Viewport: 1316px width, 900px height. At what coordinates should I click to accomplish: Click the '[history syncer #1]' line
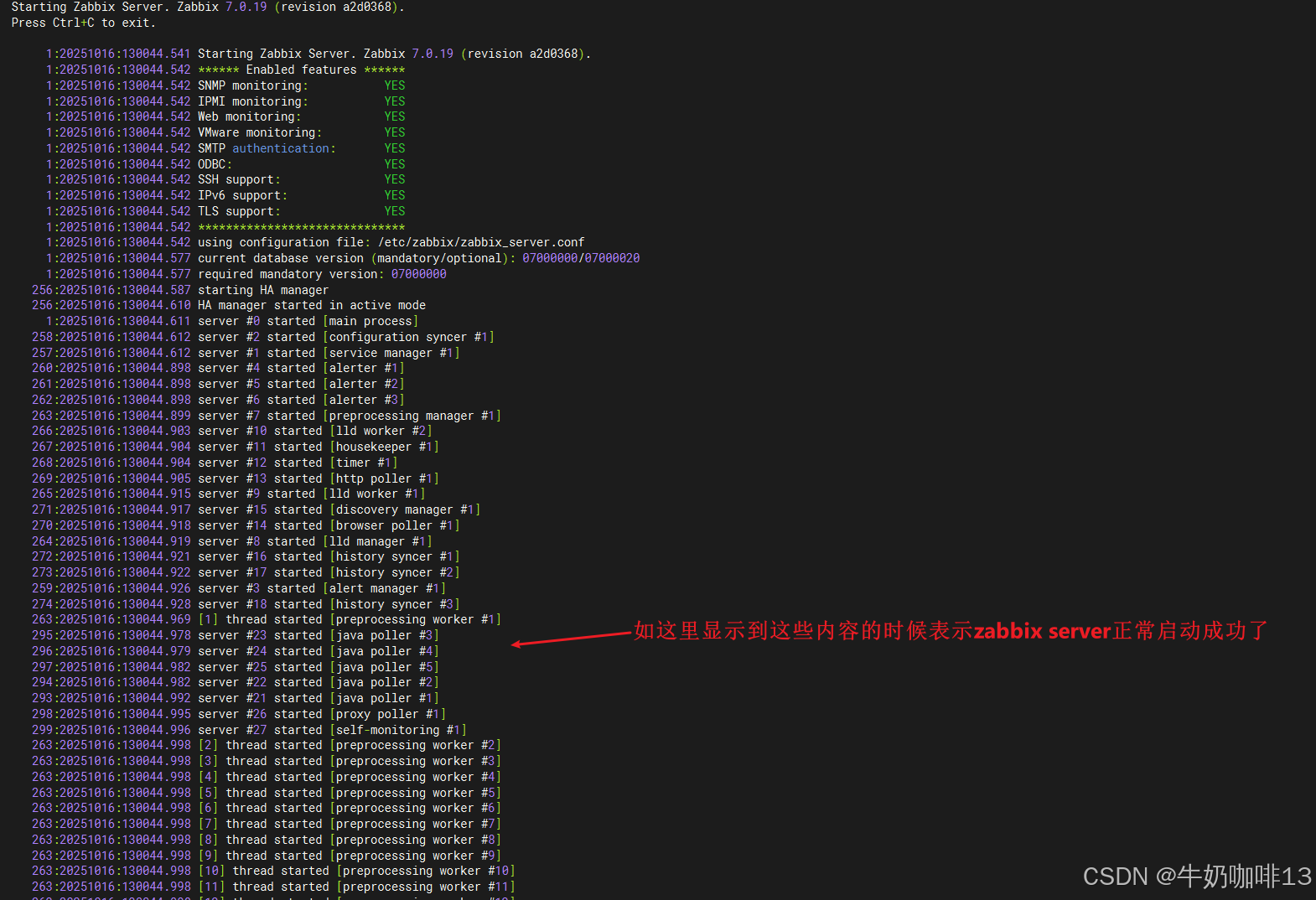coord(246,556)
